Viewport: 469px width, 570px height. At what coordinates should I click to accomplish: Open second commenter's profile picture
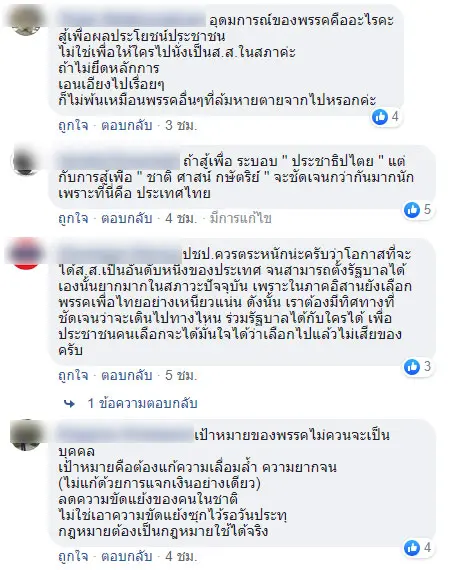[25, 160]
